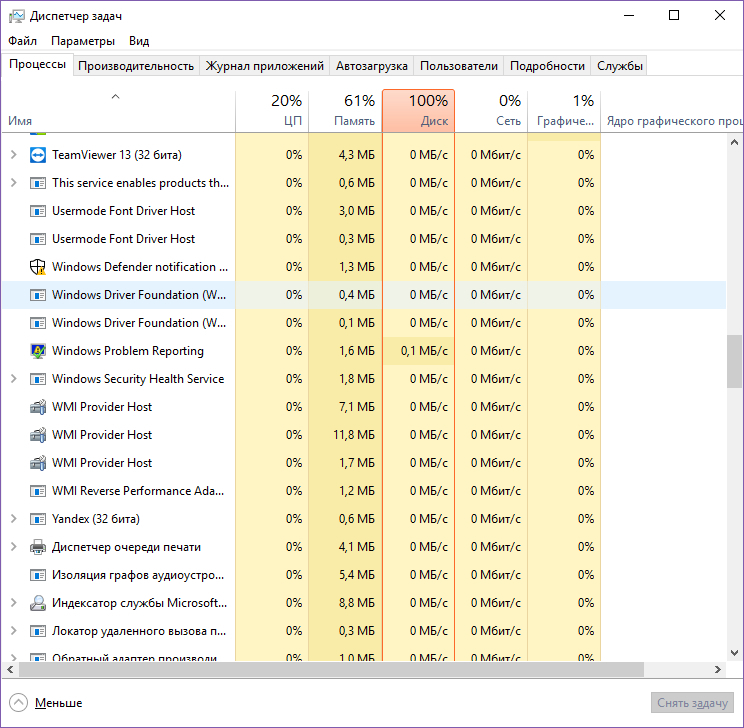Click the Windows Security Health Service icon
Image resolution: width=744 pixels, height=728 pixels.
pyautogui.click(x=38, y=379)
